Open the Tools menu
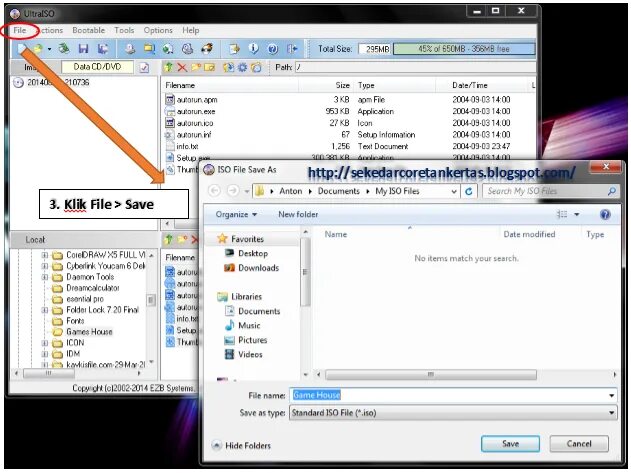The height and width of the screenshot is (473, 631). click(x=124, y=30)
